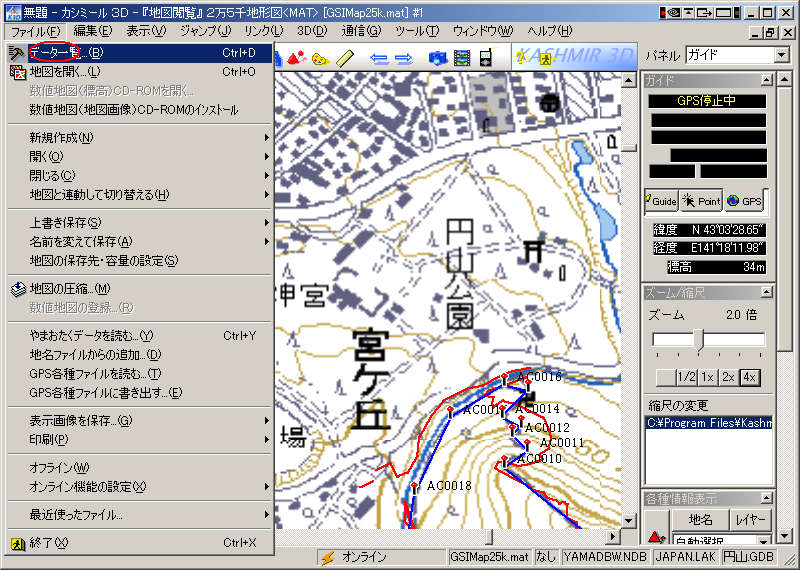Click the yellow question mark help icon

click(521, 58)
